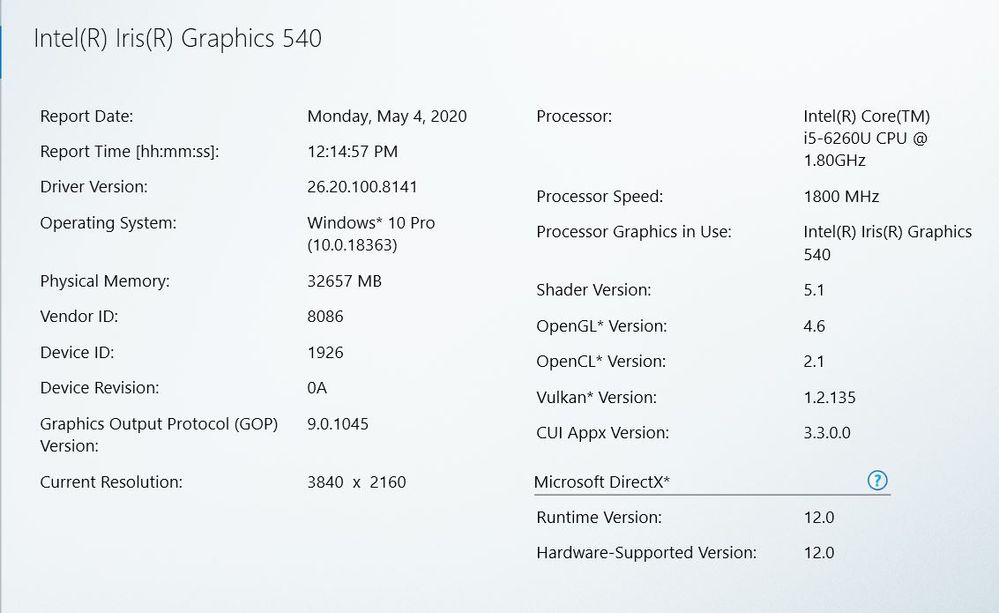Select the Device Revision value 0A
This screenshot has width=999, height=613.
[317, 388]
